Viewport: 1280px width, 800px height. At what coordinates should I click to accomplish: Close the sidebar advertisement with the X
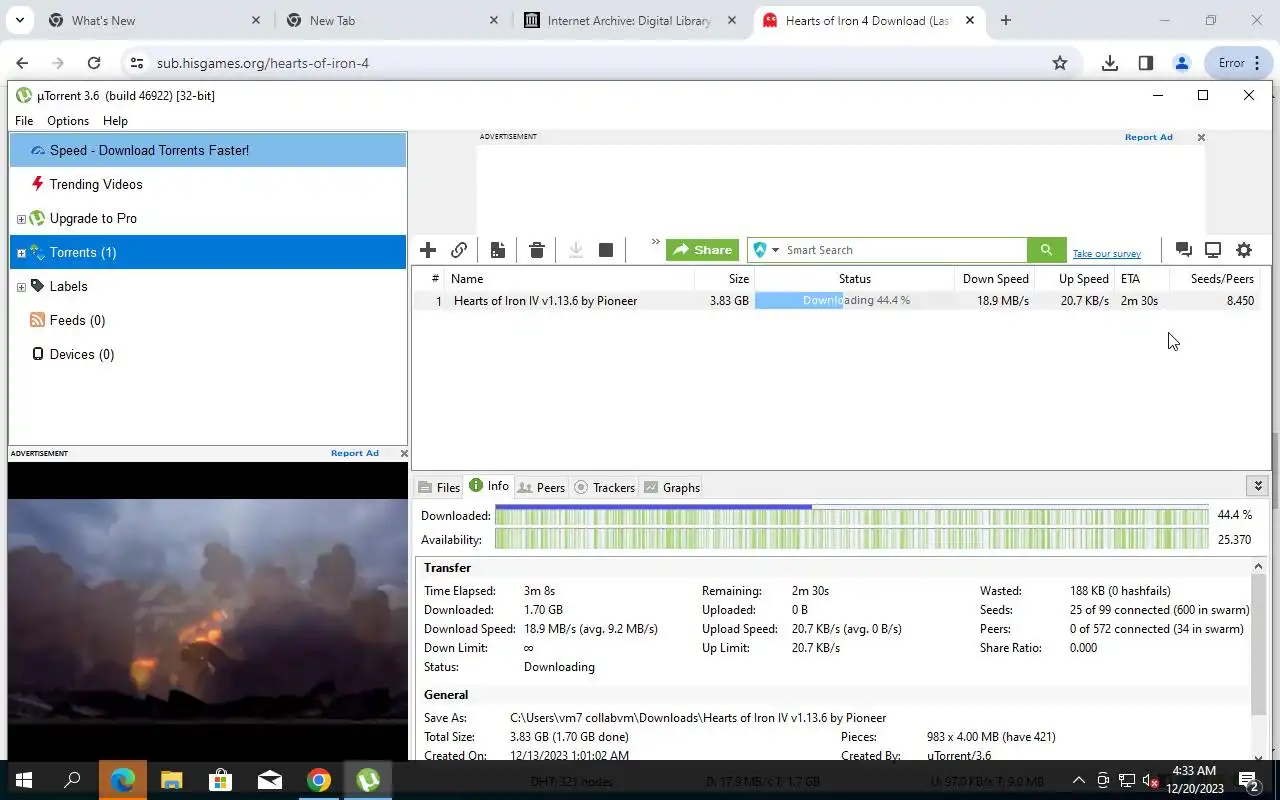tap(403, 454)
